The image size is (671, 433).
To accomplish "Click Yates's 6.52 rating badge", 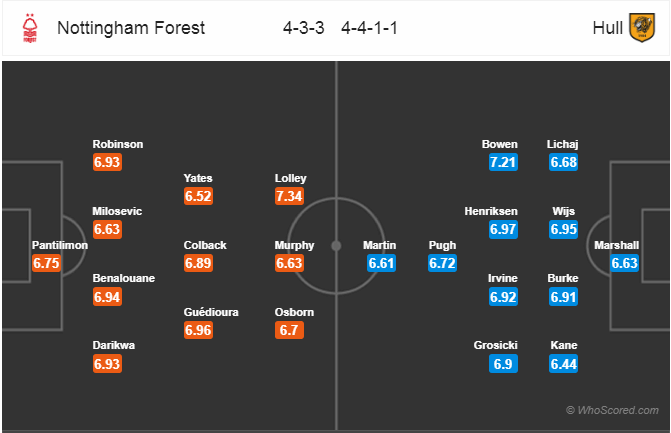I will (x=198, y=196).
